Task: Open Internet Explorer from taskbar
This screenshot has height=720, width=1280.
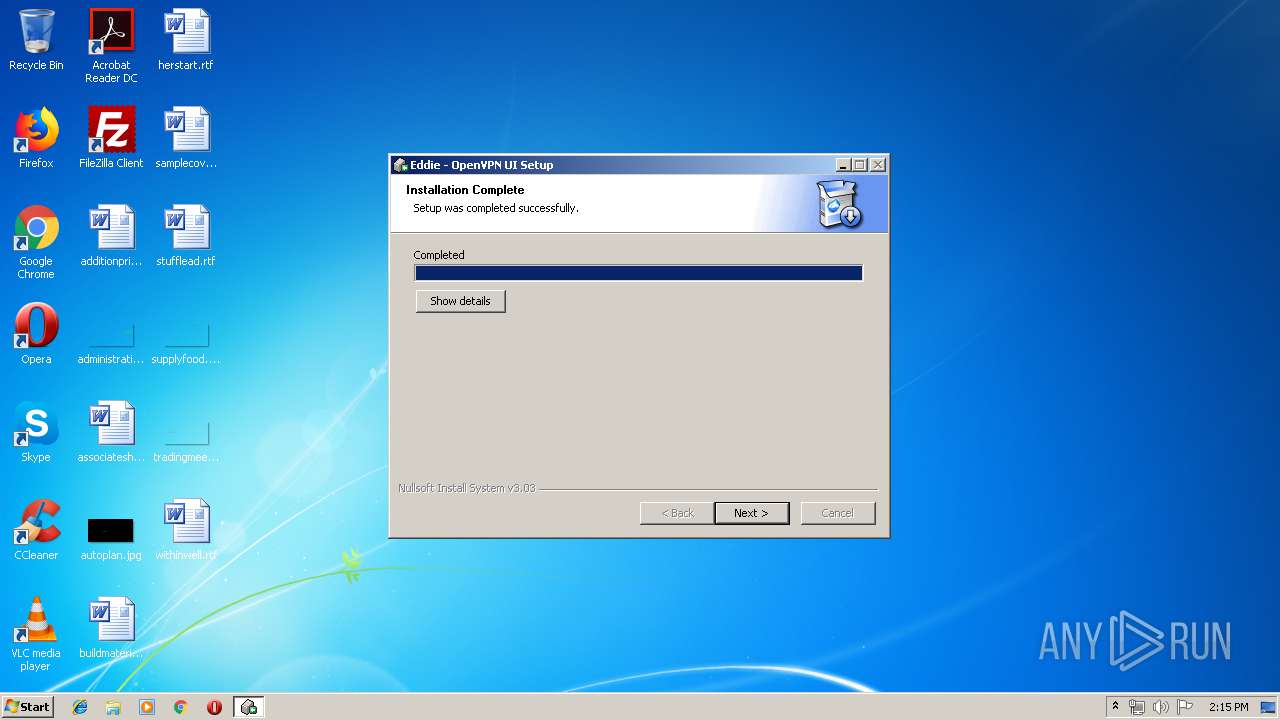Action: click(80, 707)
